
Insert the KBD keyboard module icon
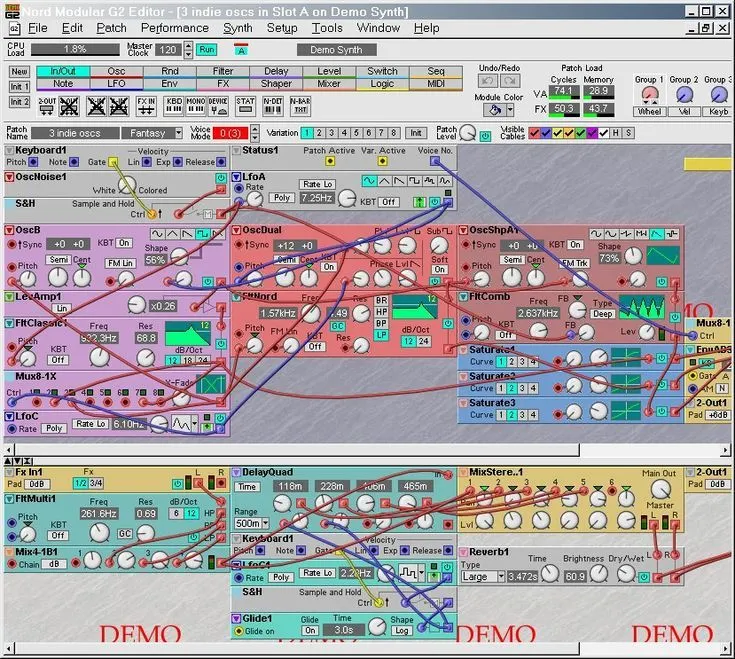[x=174, y=106]
